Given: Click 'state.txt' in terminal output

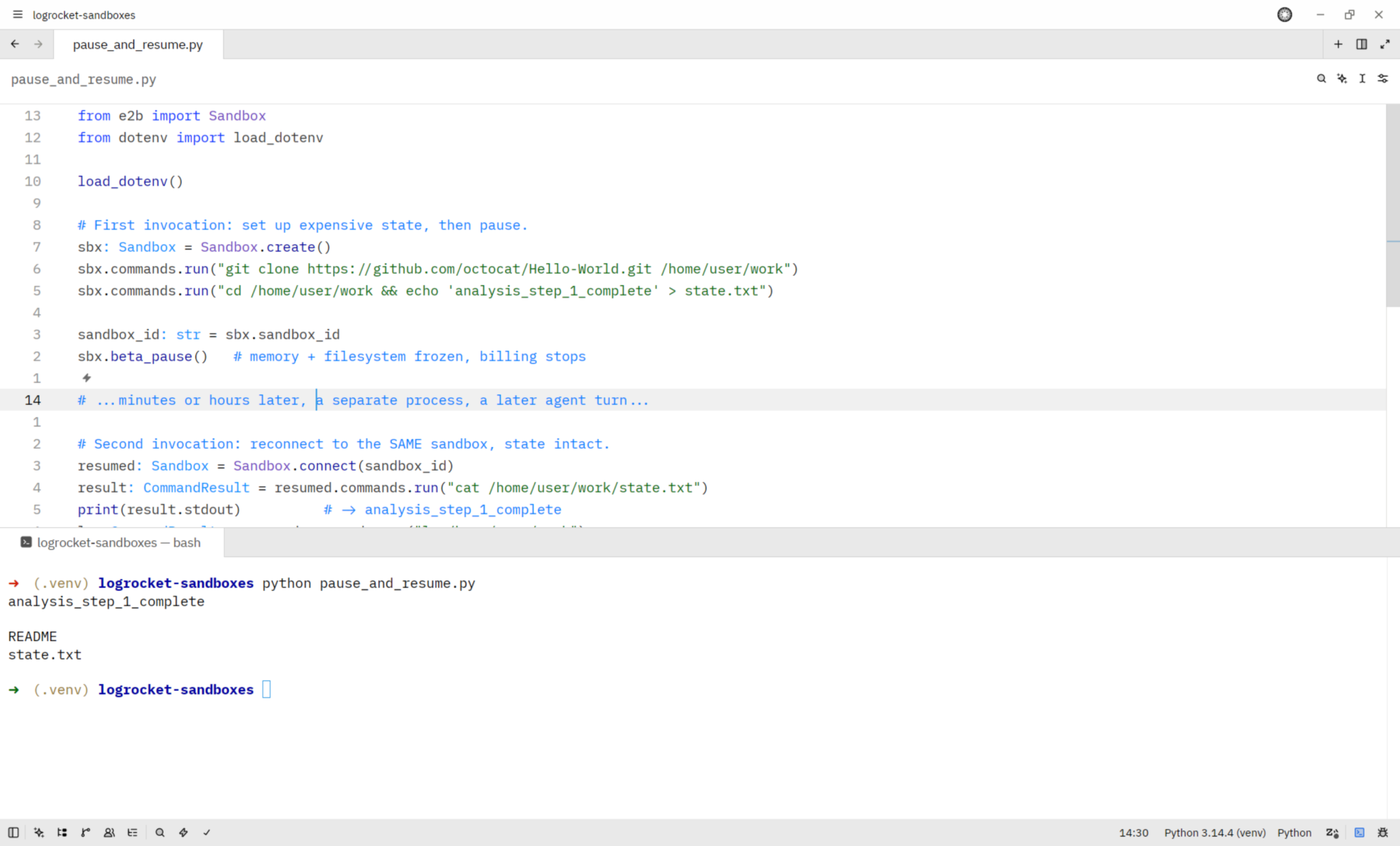Looking at the screenshot, I should click(44, 655).
